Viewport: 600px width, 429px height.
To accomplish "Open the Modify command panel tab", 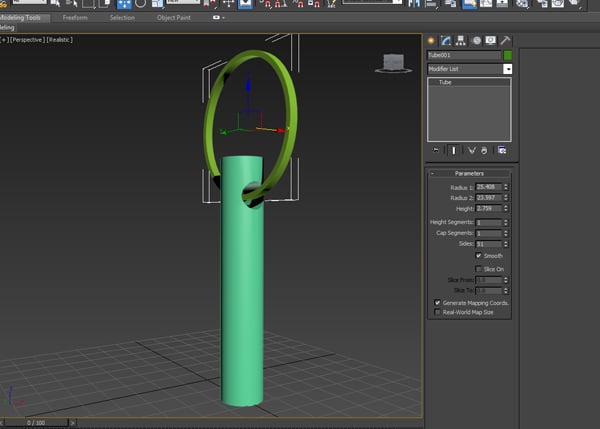I will tap(446, 41).
